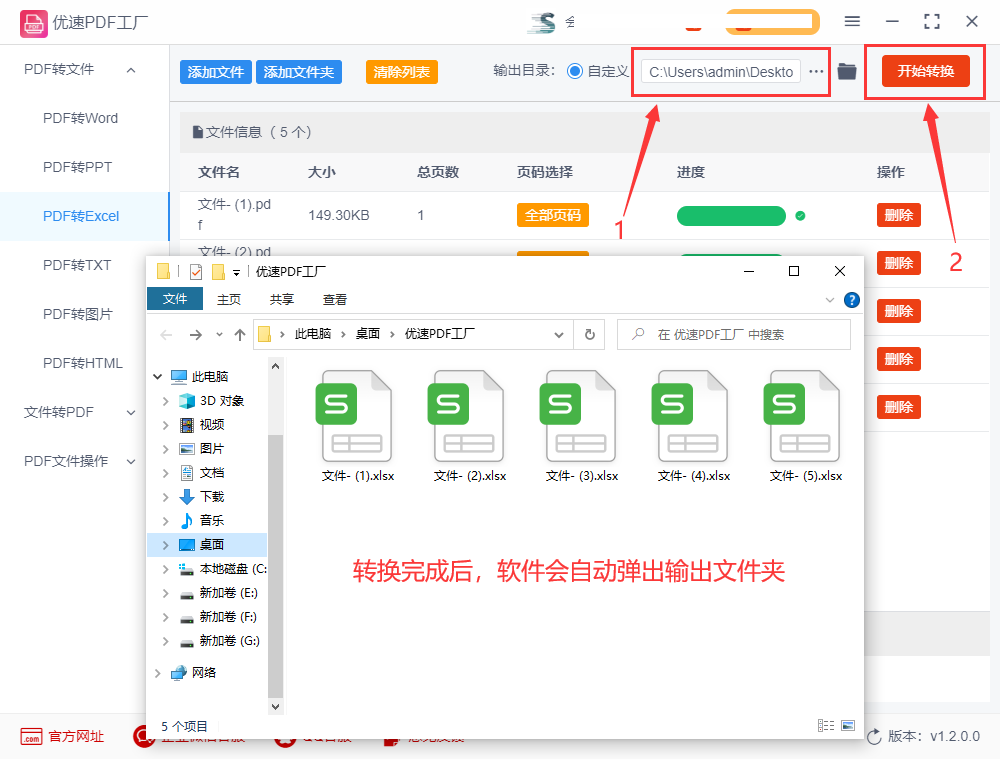Expand the 视频 tree node
Screen dimensions: 1000x760
tap(166, 425)
